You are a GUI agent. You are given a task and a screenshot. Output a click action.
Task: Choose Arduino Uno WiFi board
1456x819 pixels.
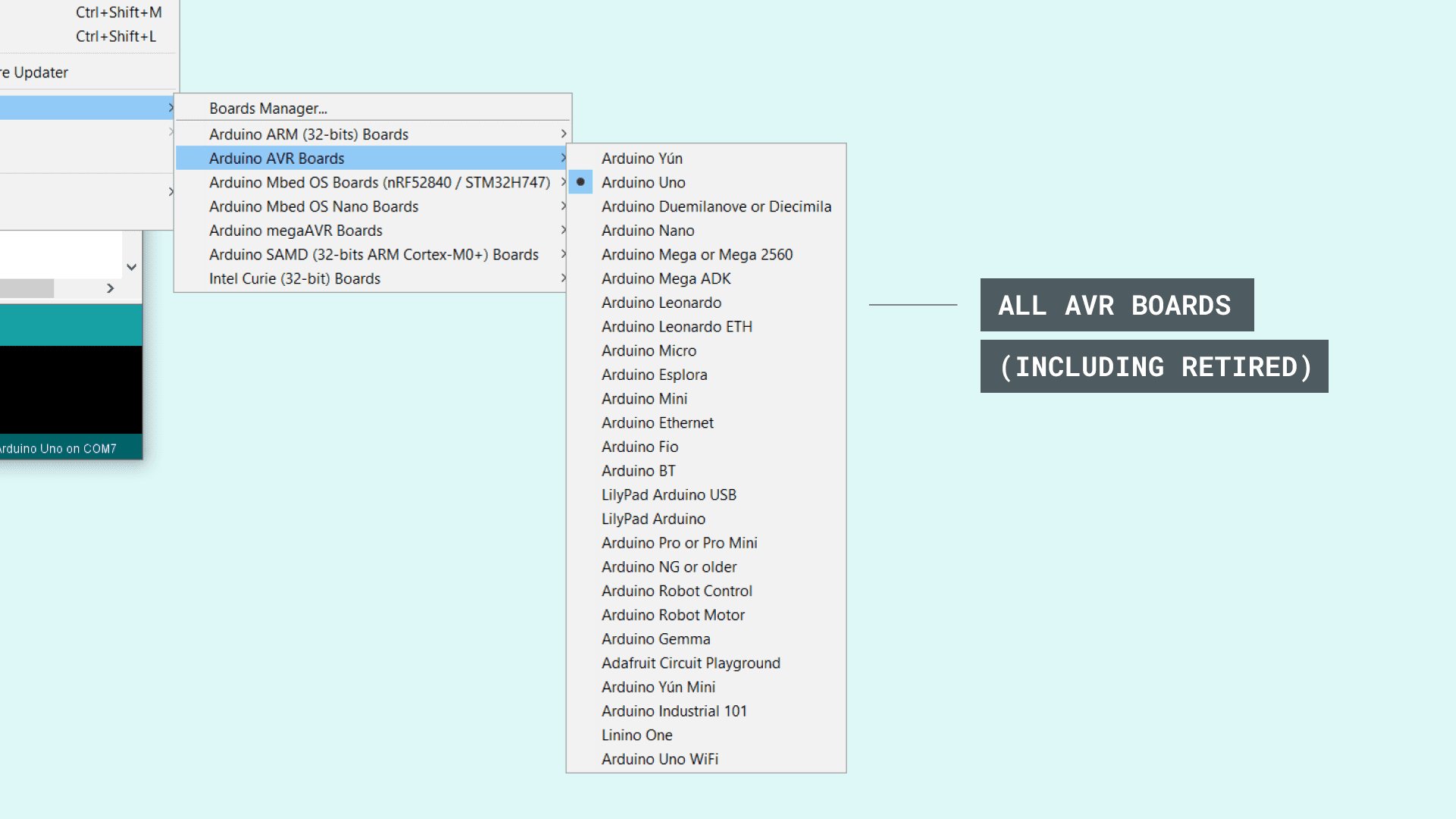click(659, 759)
